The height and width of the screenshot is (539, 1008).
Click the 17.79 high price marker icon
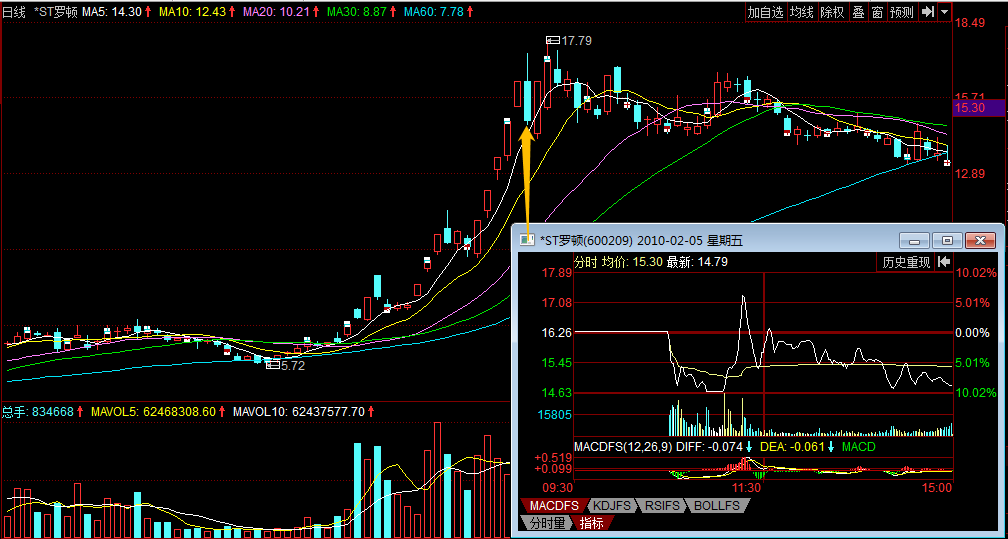553,40
